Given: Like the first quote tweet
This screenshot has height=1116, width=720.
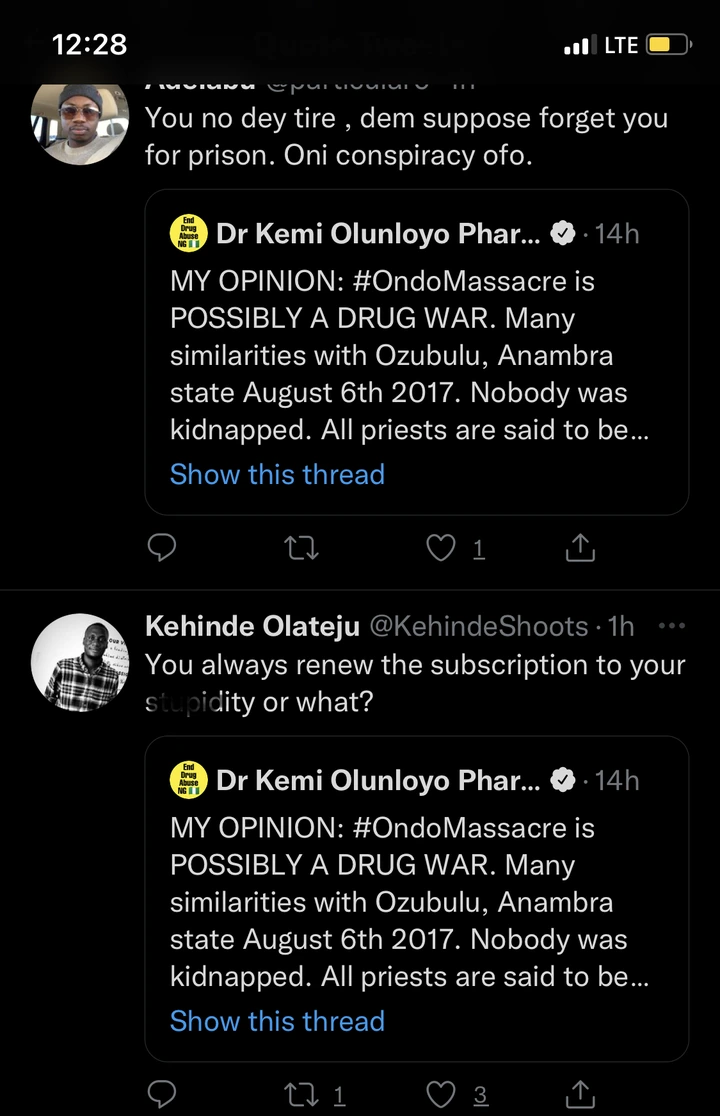Looking at the screenshot, I should pos(441,547).
